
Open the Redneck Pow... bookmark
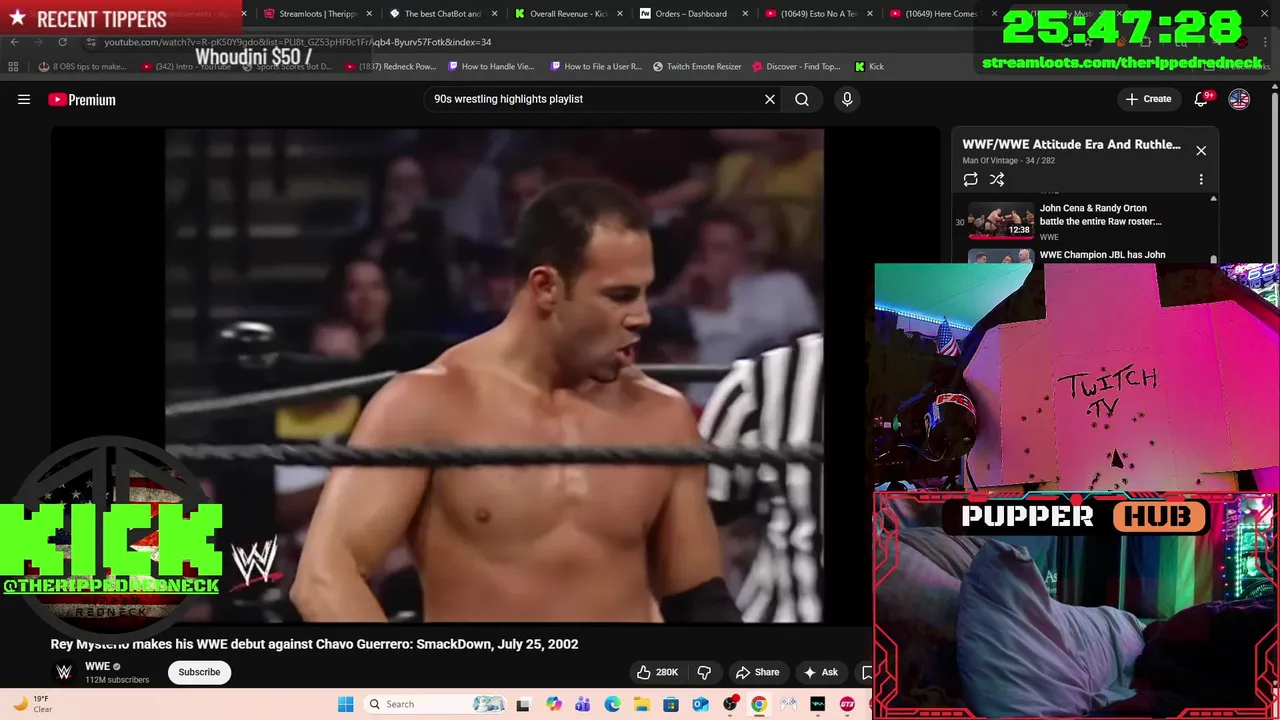390,67
